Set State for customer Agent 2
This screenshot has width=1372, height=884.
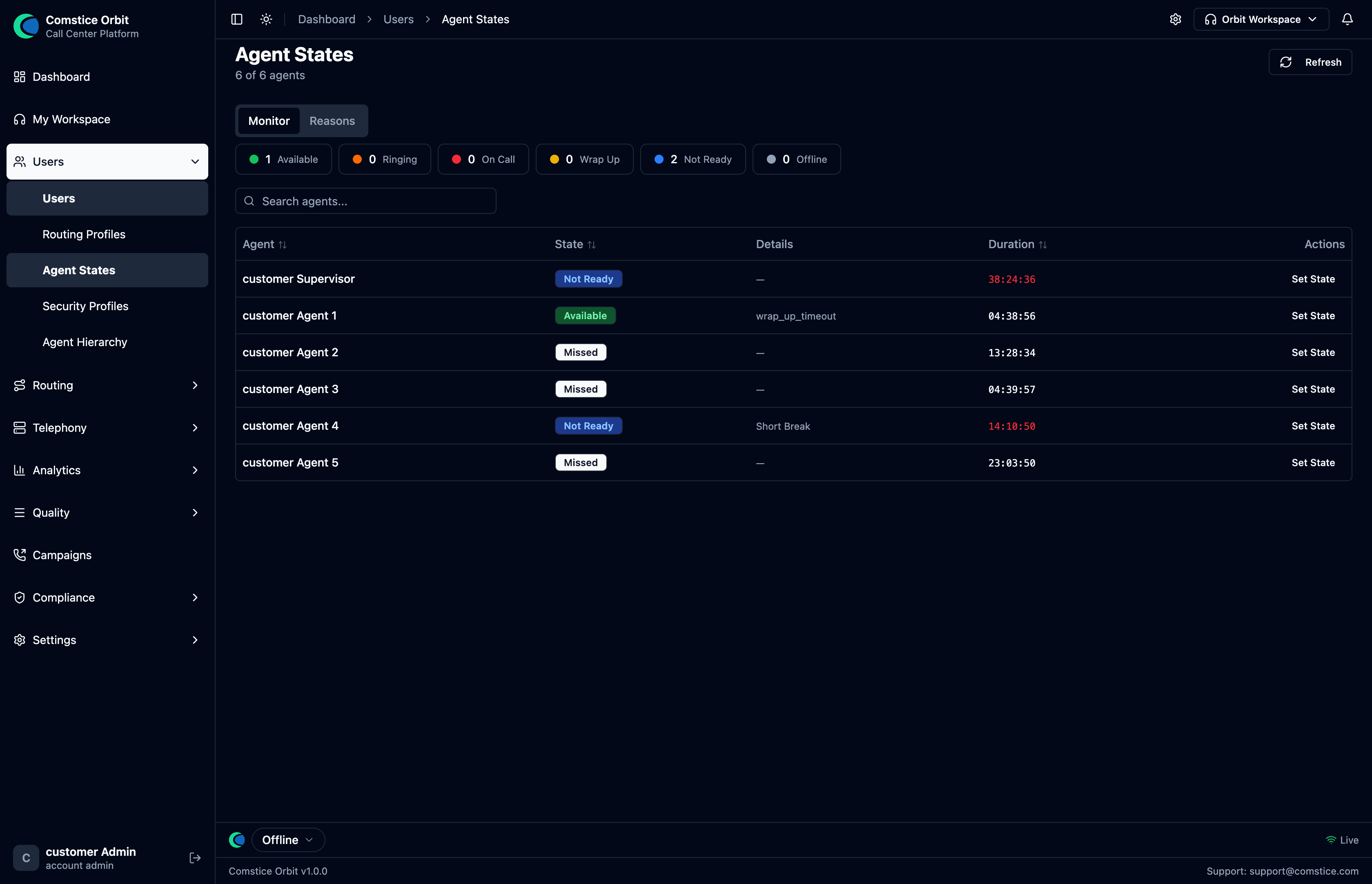[1313, 353]
